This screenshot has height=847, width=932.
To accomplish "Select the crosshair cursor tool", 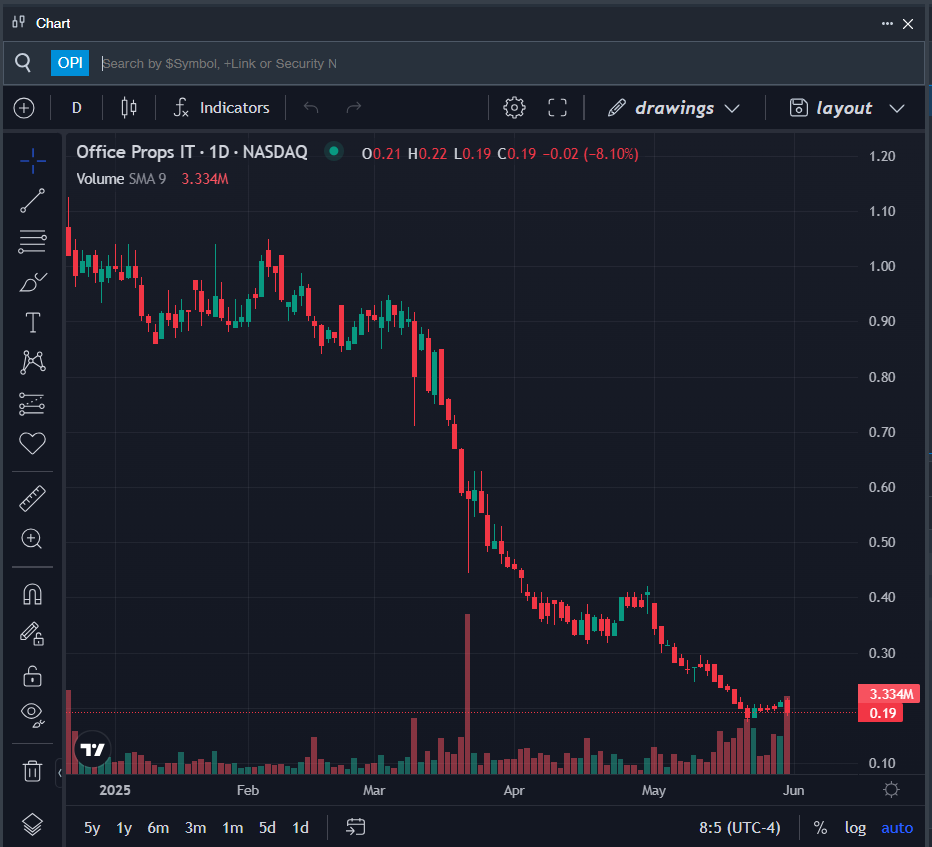I will pos(33,160).
